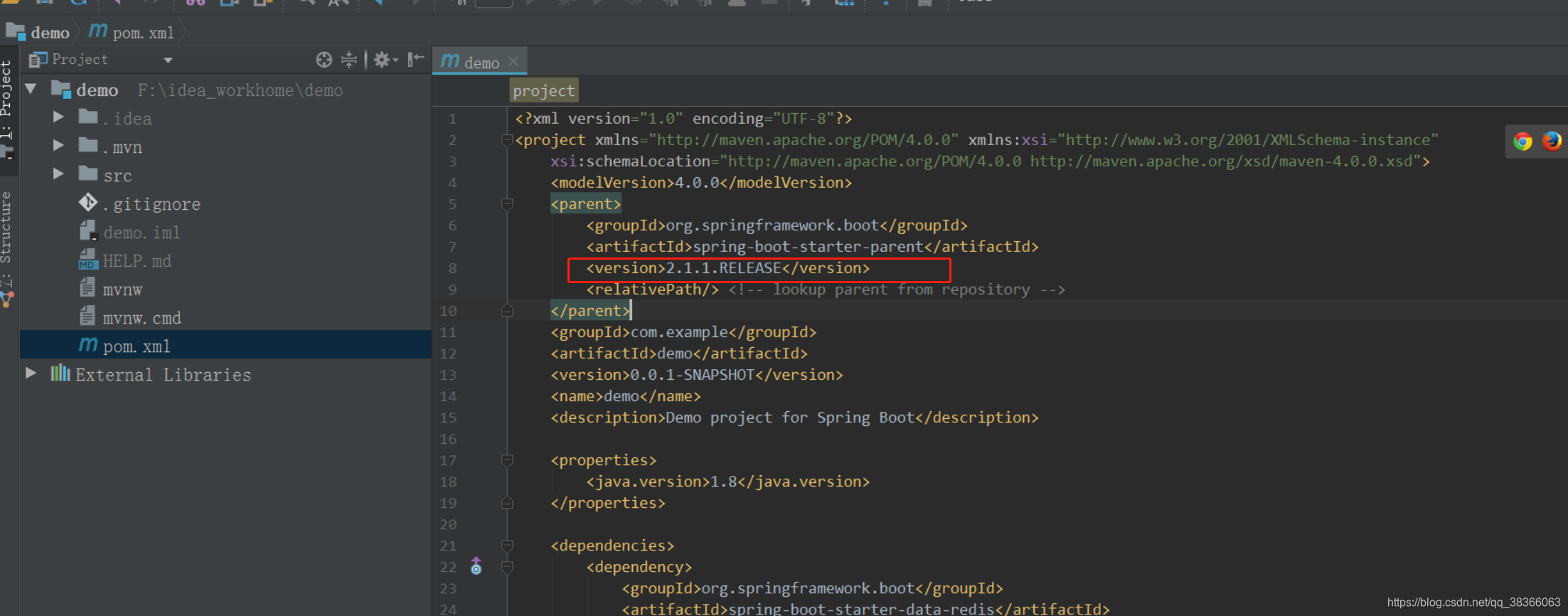Open the Project view type dropdown arrow

168,60
